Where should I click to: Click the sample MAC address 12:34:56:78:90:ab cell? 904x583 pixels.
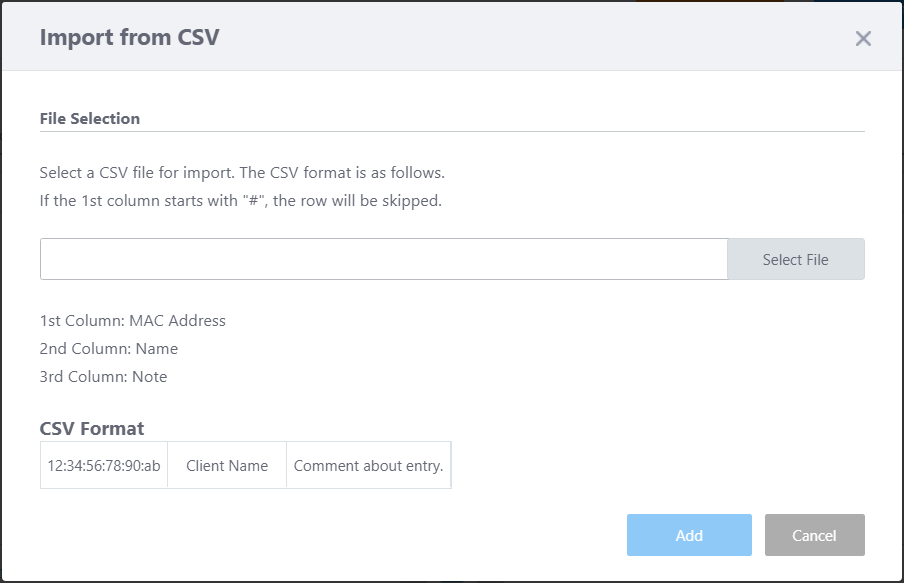pyautogui.click(x=104, y=465)
